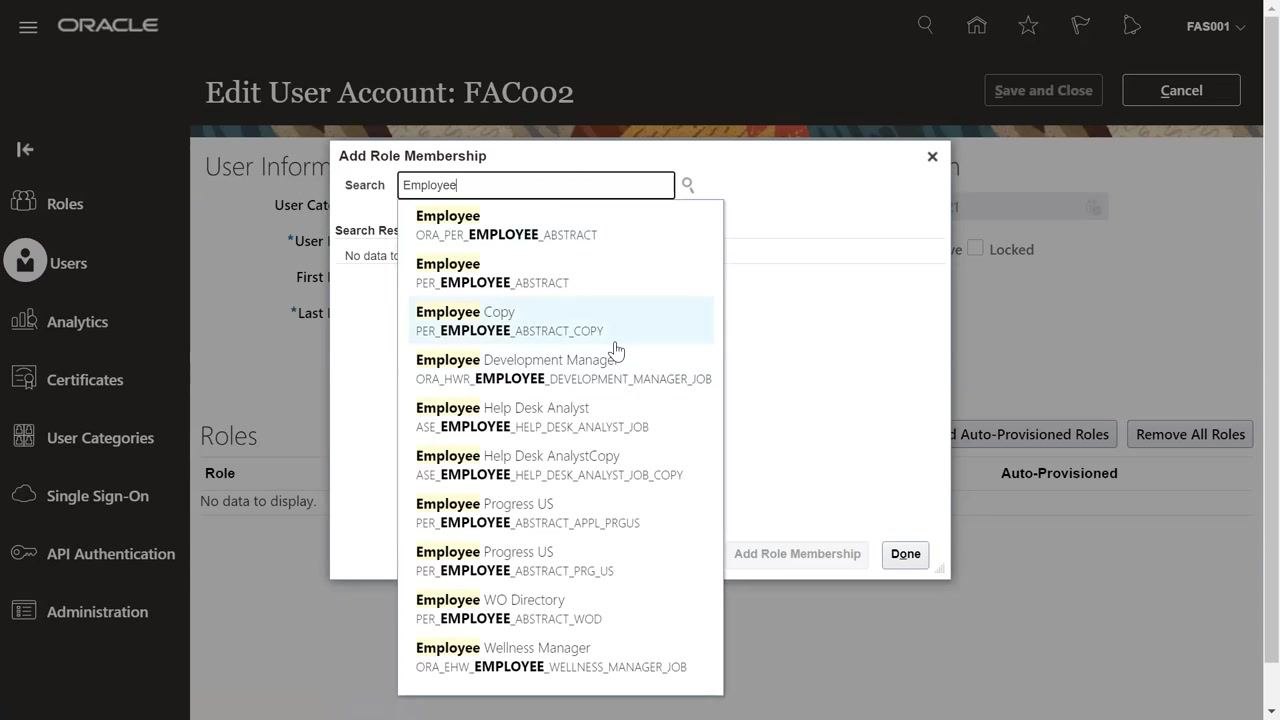1280x720 pixels.
Task: Toggle the Locked checkbox
Action: pos(975,248)
